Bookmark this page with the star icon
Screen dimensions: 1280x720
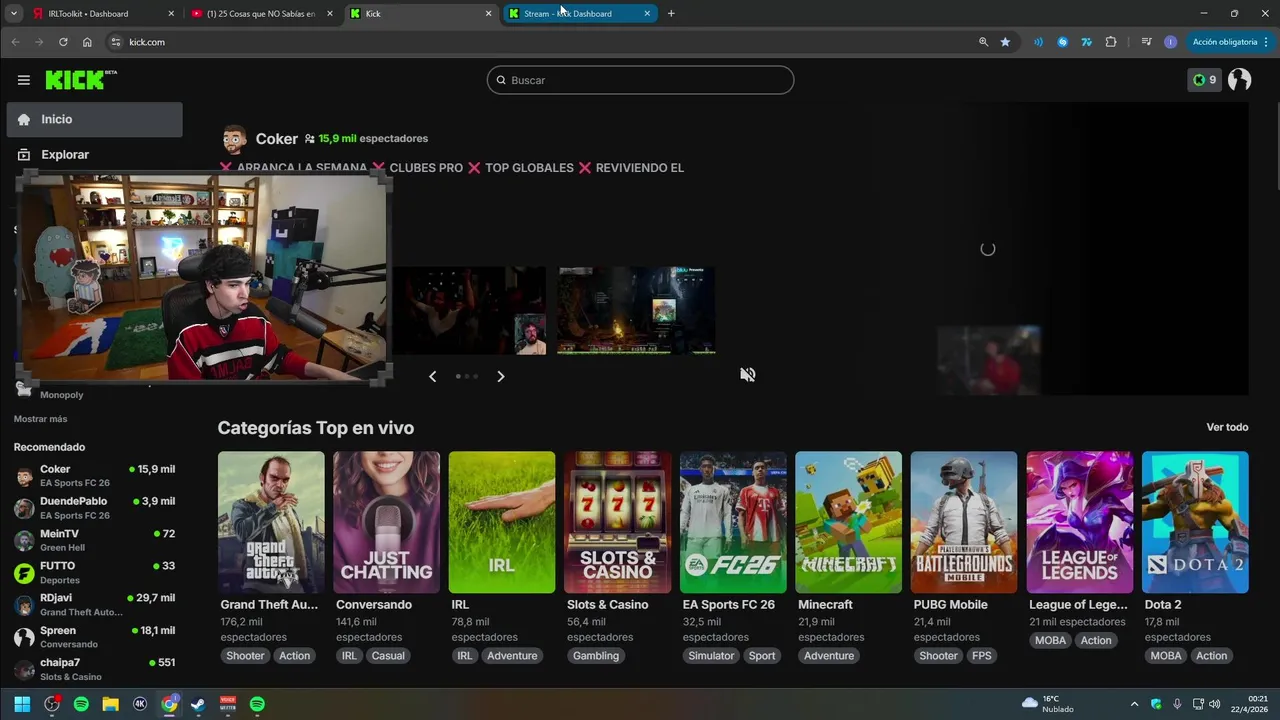(1005, 42)
